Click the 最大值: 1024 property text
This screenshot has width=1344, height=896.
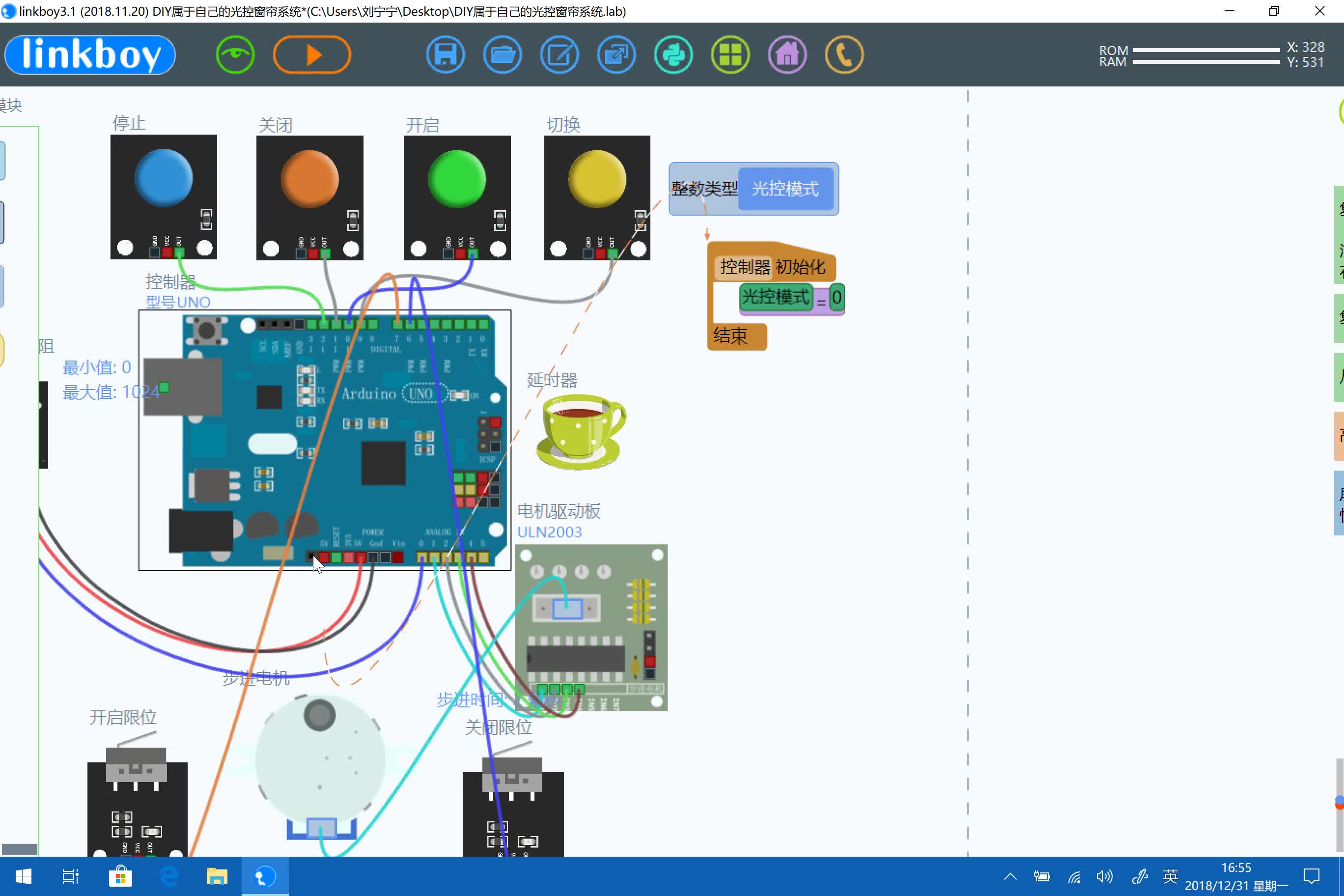pyautogui.click(x=111, y=392)
